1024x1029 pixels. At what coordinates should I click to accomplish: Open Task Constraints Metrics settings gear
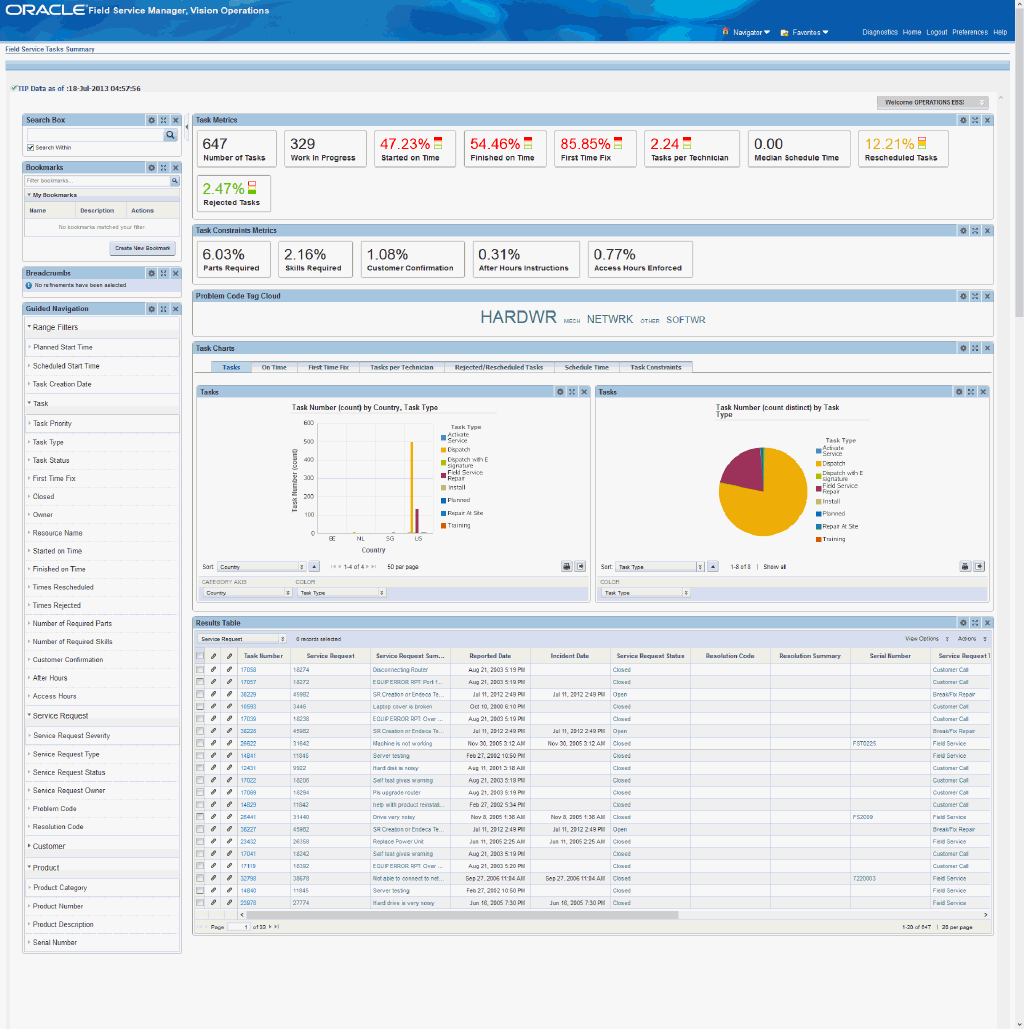(963, 230)
